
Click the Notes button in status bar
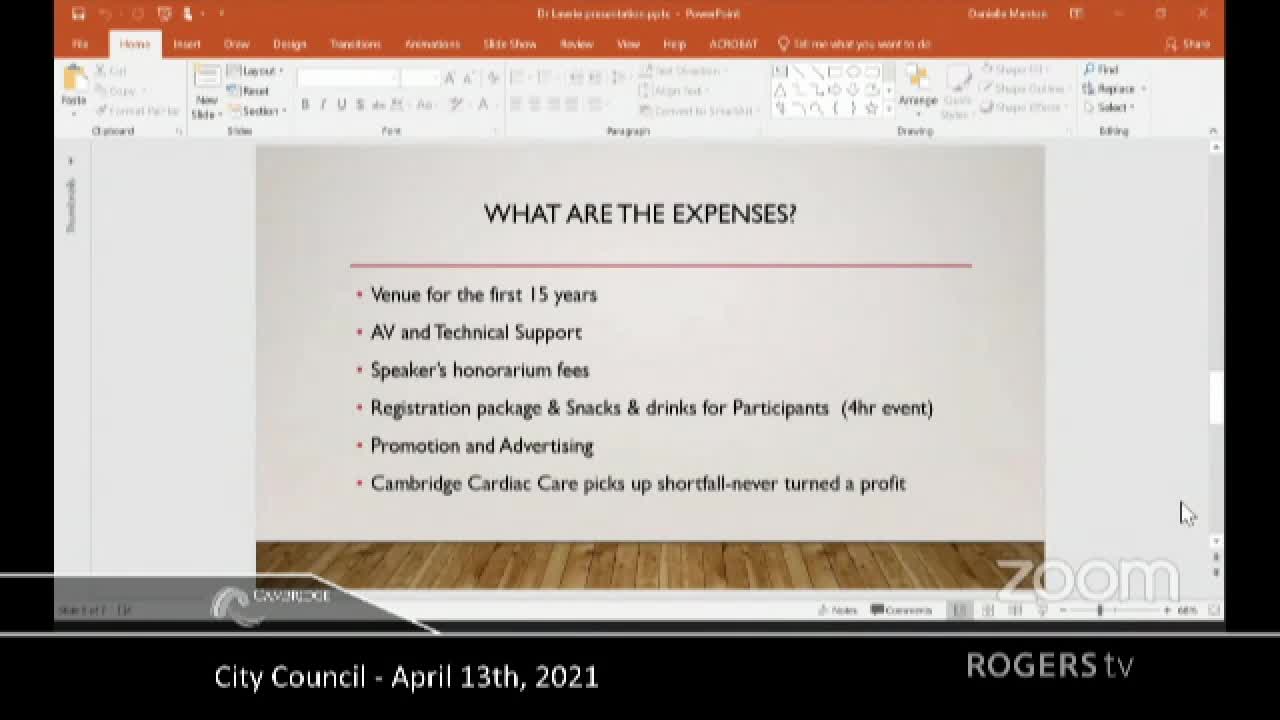838,610
